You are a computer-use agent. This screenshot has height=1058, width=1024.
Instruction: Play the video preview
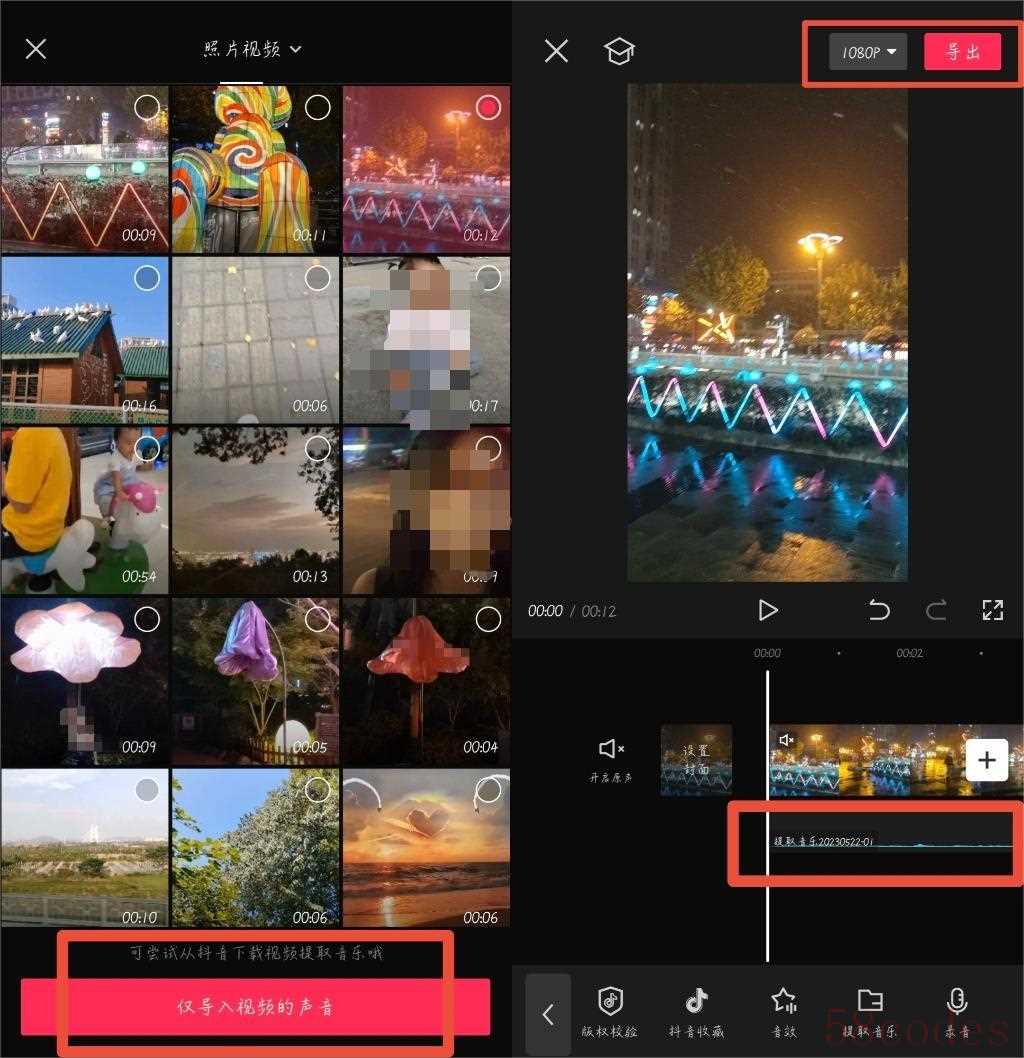pos(767,610)
